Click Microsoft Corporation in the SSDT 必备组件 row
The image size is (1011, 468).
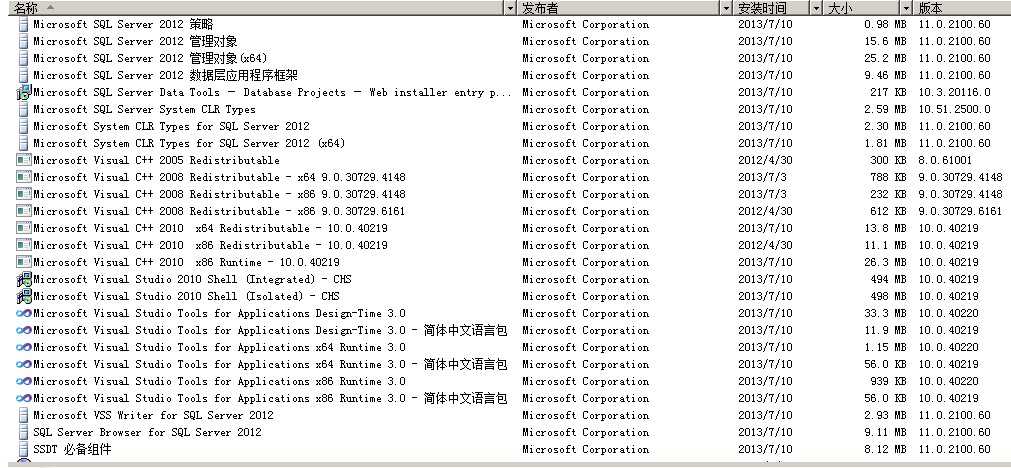pyautogui.click(x=585, y=450)
